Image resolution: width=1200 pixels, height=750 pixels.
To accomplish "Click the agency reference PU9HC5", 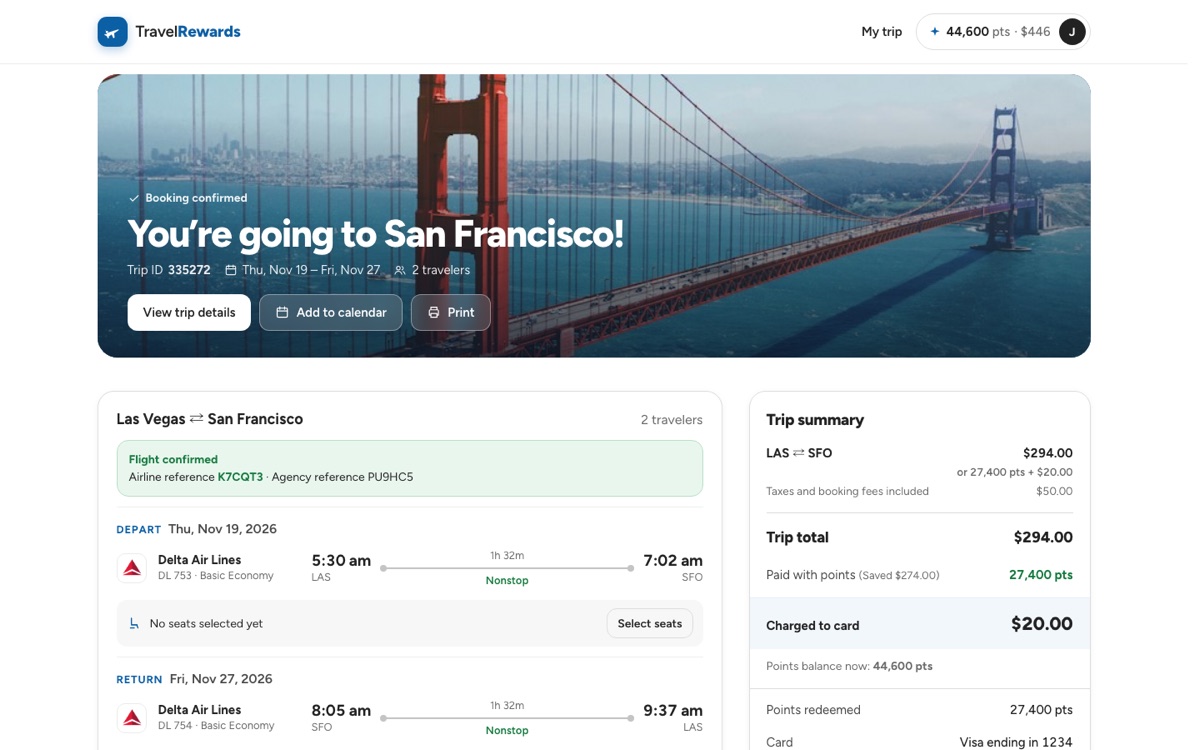I will point(390,477).
